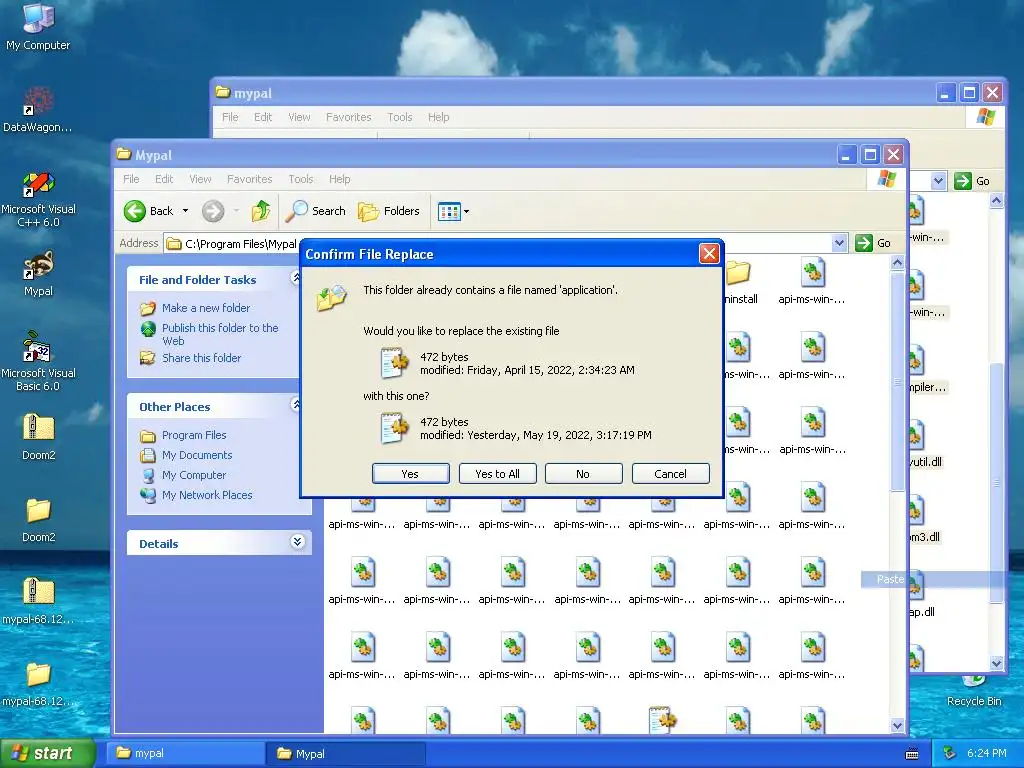Select the Recycle Bin desktop icon
1024x768 pixels.
coord(974,692)
